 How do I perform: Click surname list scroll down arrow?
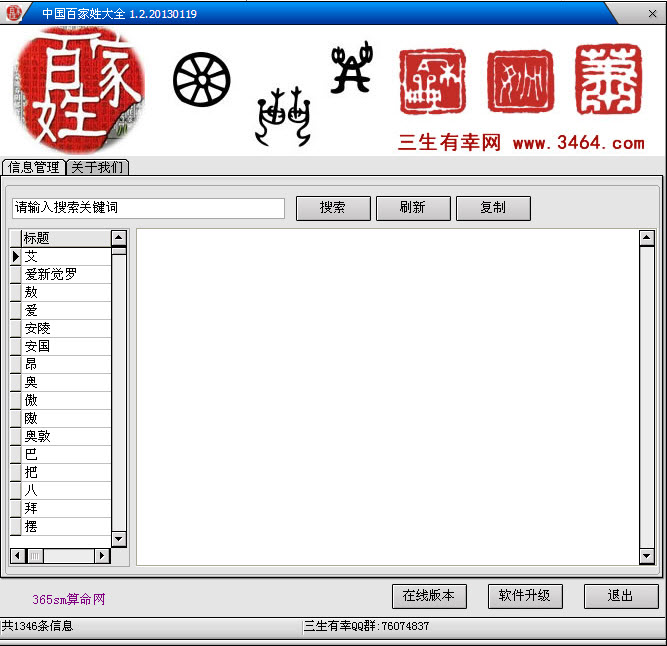[119, 539]
